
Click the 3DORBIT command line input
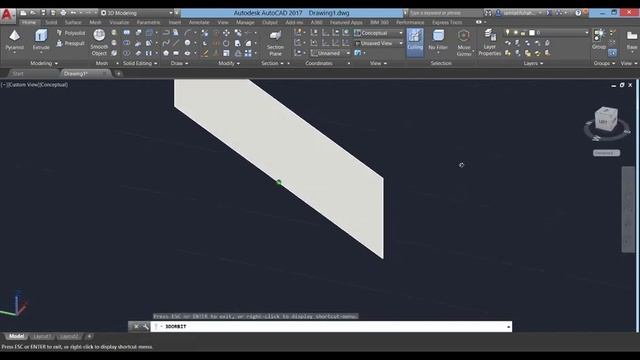[x=331, y=327]
